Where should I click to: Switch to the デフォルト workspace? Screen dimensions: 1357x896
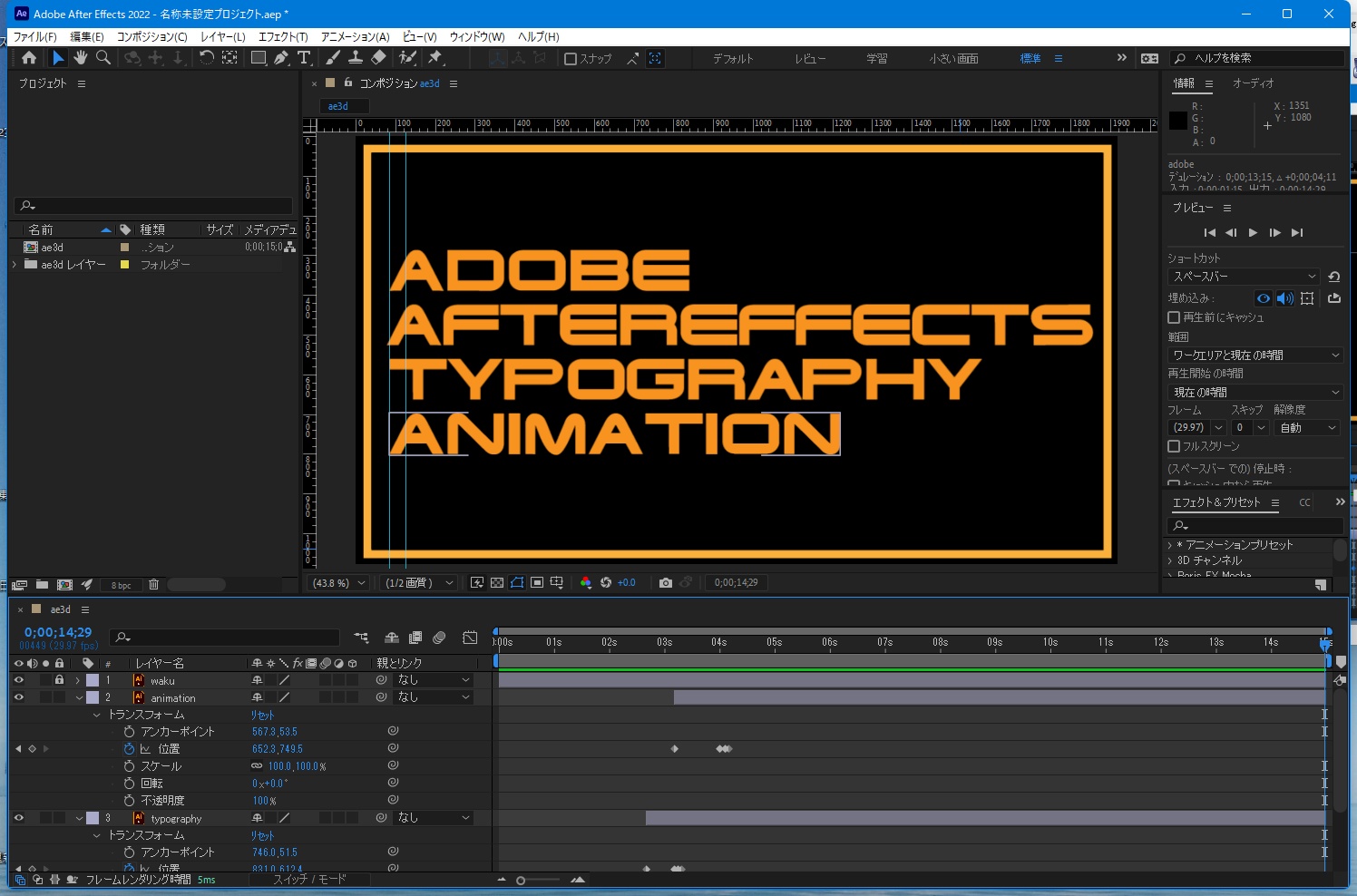[733, 59]
